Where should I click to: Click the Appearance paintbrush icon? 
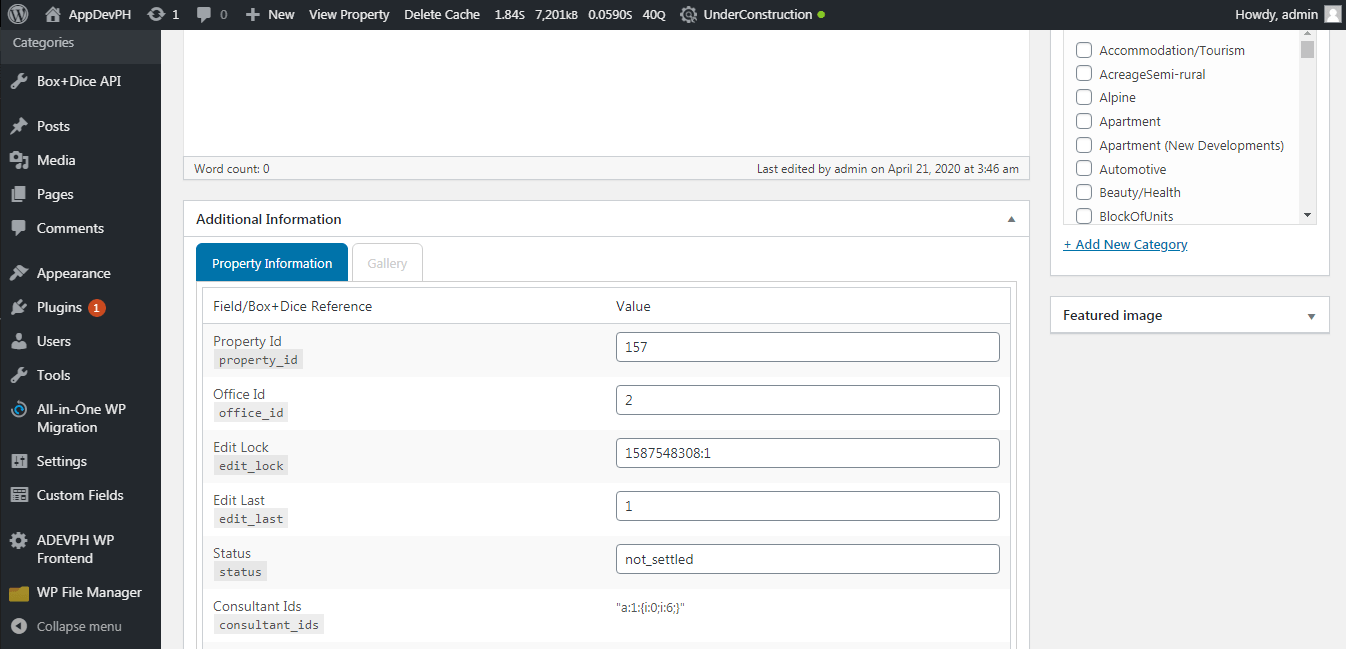coord(19,273)
